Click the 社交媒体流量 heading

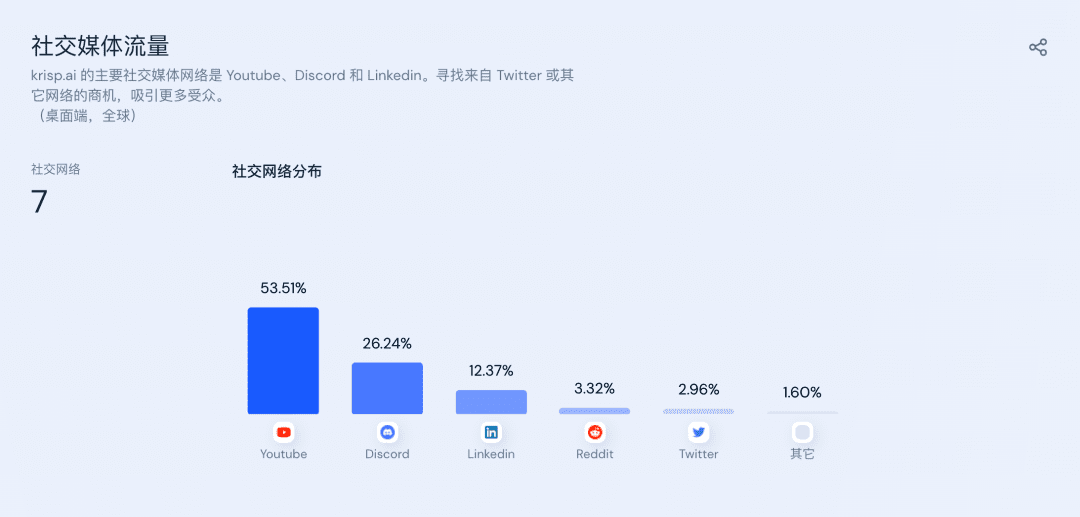(x=100, y=46)
